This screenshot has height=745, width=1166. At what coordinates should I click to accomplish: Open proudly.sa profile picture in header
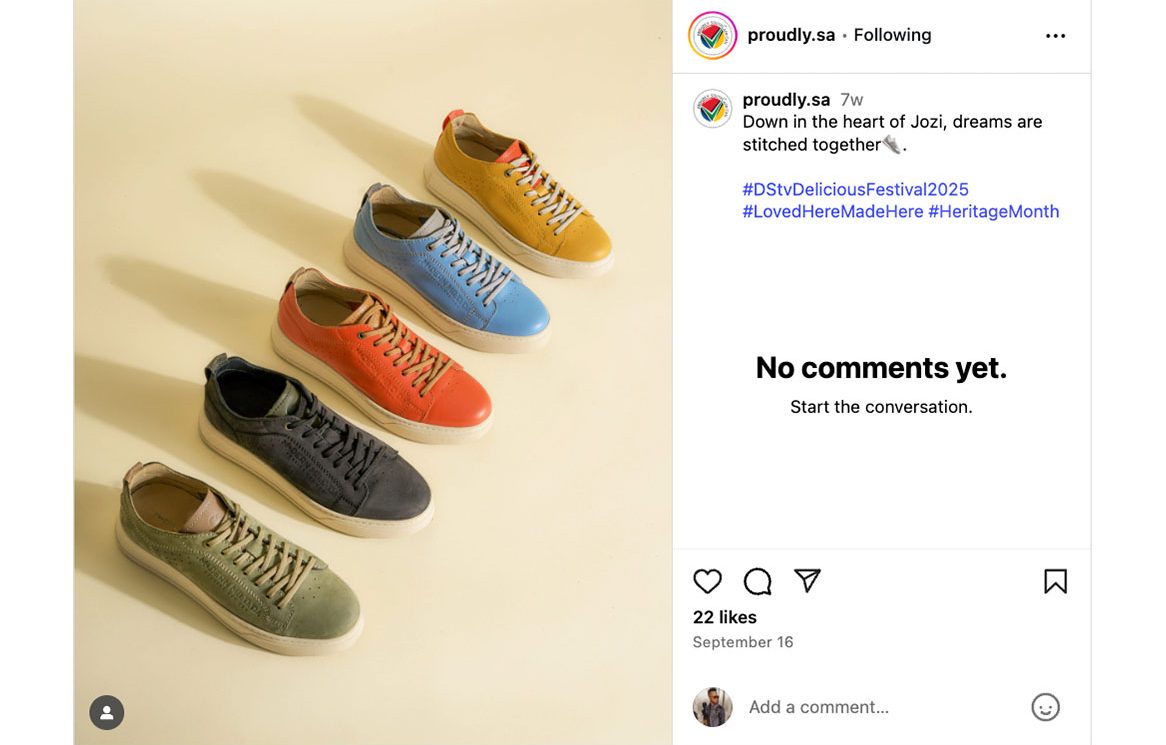(x=712, y=36)
